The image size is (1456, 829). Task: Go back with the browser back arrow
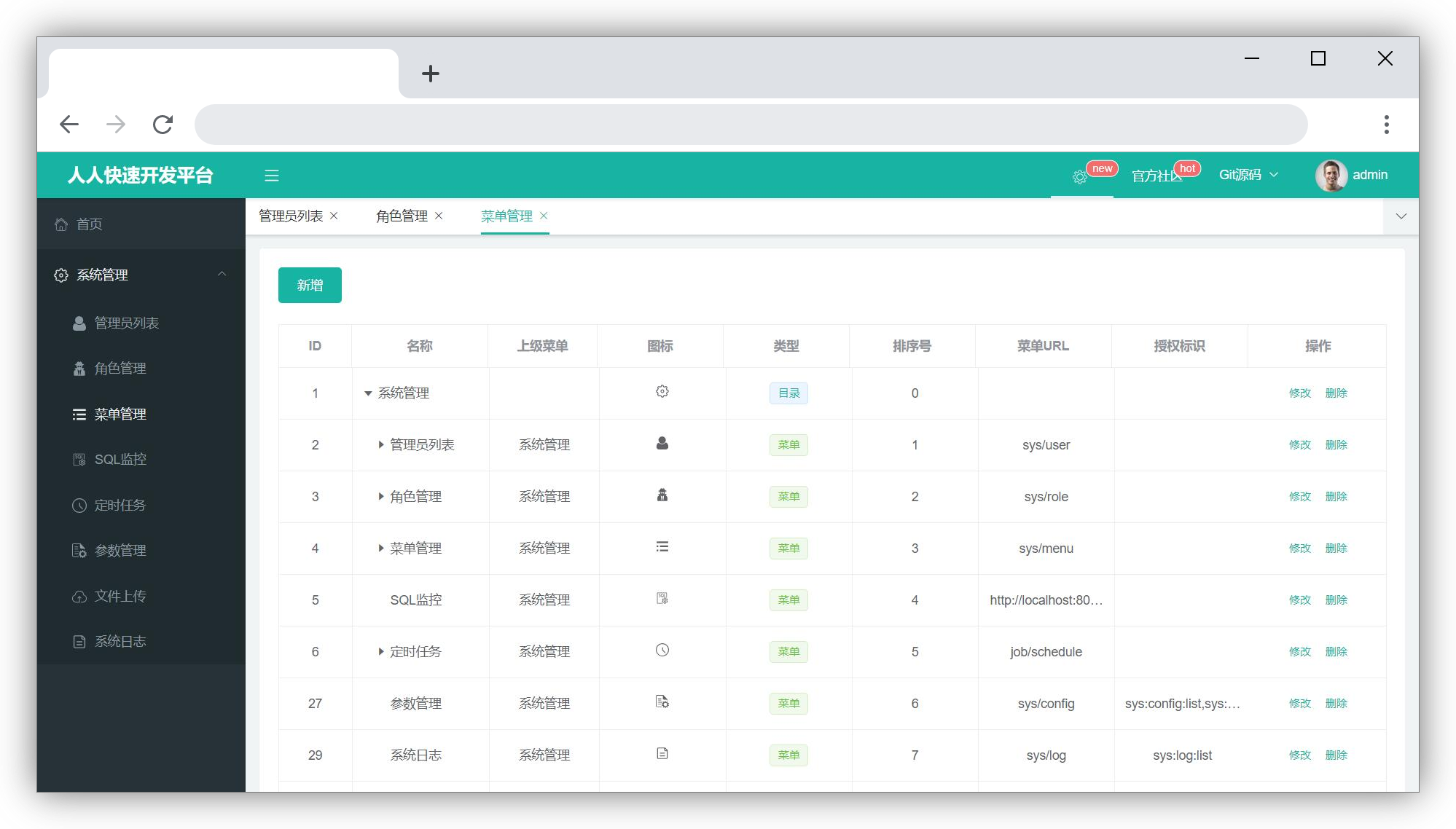(69, 125)
